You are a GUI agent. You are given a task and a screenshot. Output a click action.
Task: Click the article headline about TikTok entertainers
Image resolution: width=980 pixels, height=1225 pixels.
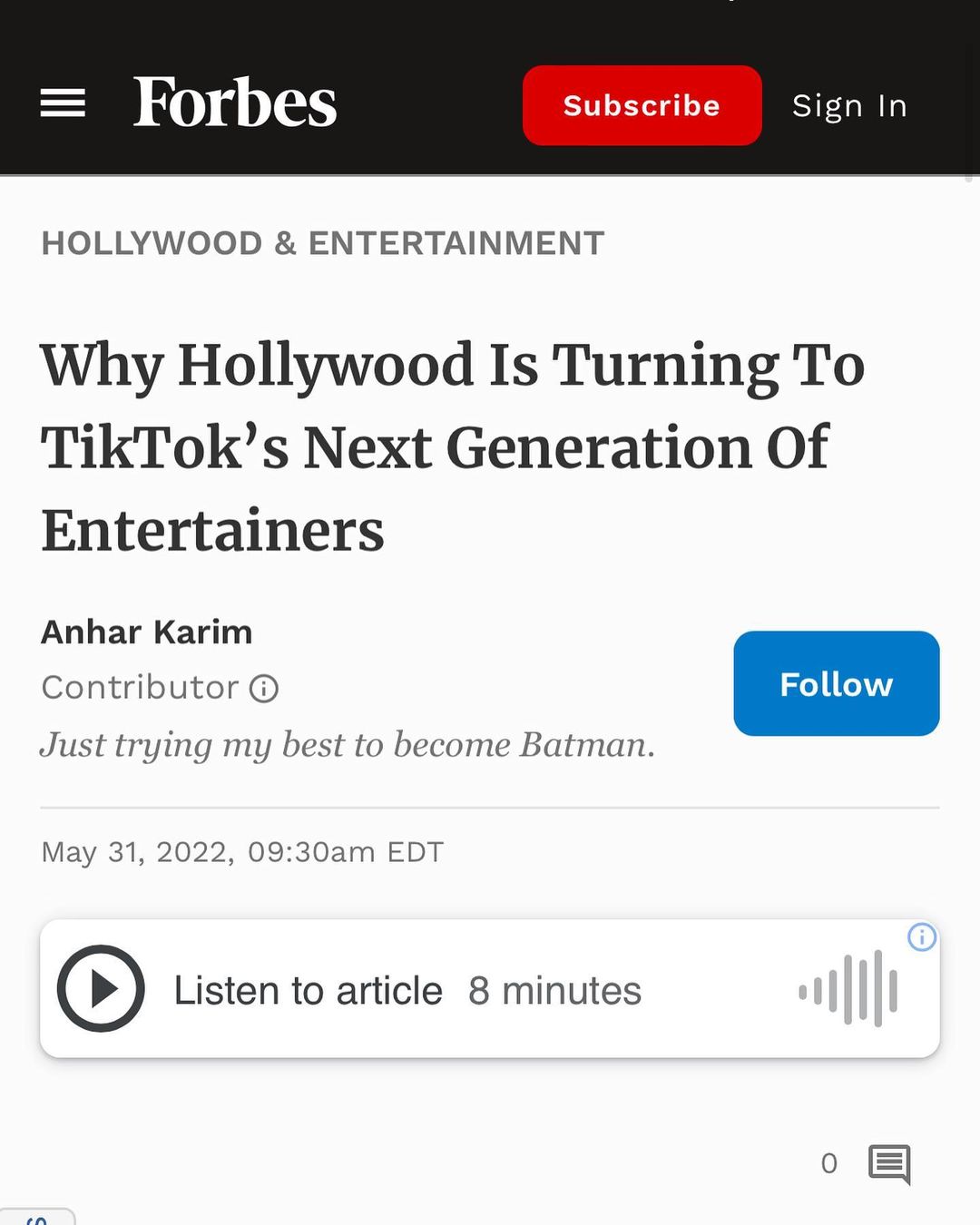click(x=452, y=446)
